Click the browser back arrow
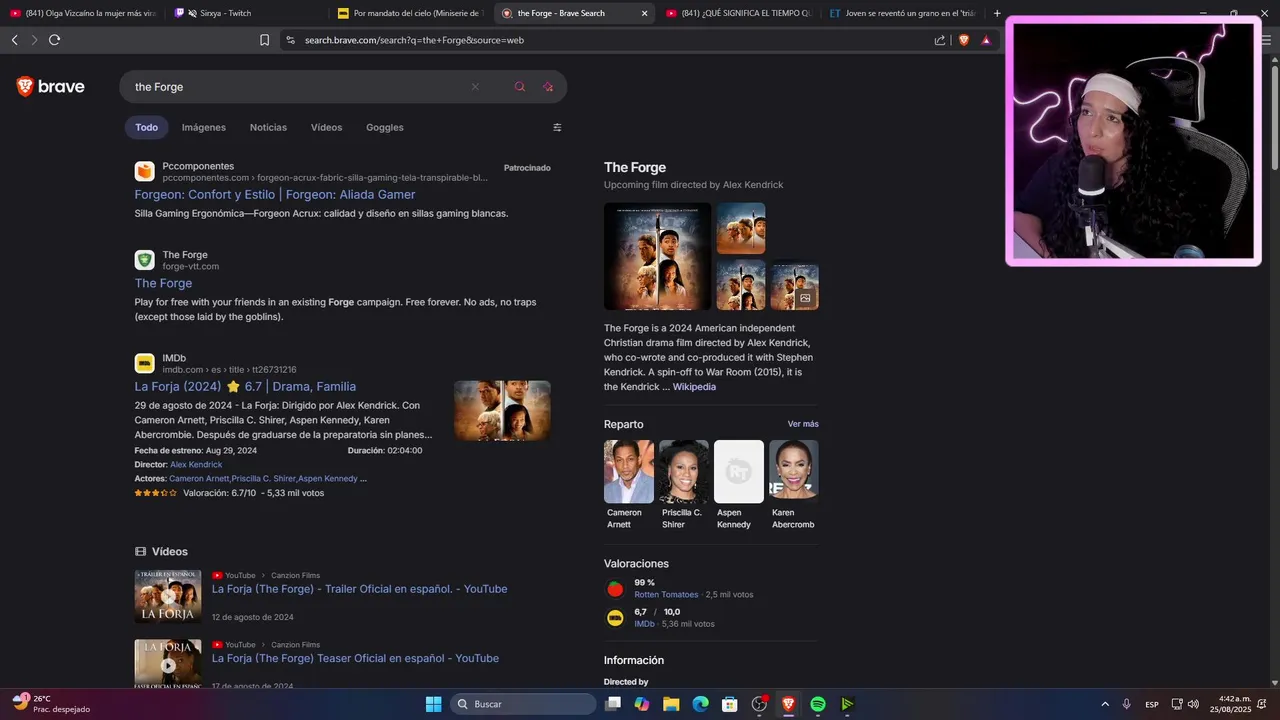The image size is (1280, 720). 14,40
